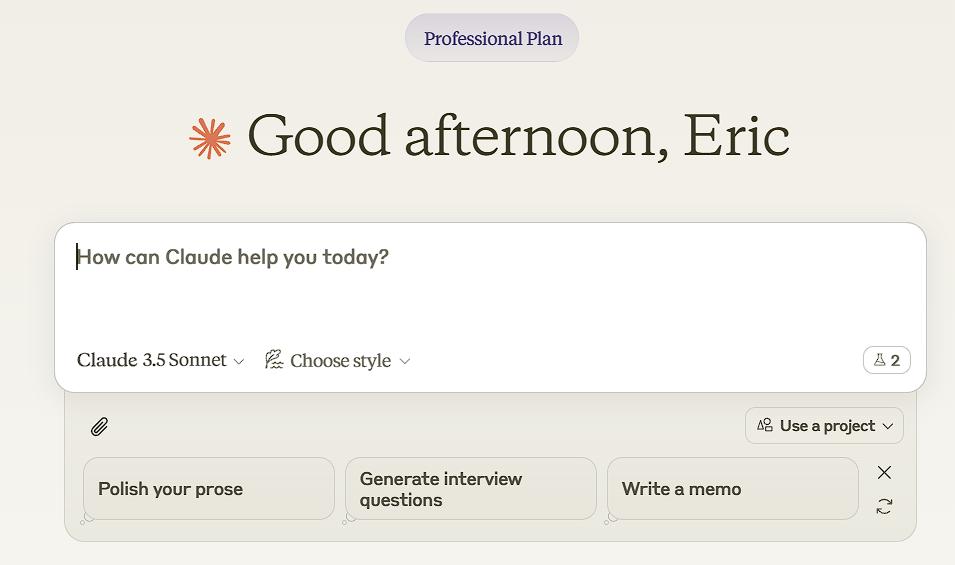Click the speech bubble tail on Polish your prose card
The width and height of the screenshot is (955, 565).
pos(88,517)
